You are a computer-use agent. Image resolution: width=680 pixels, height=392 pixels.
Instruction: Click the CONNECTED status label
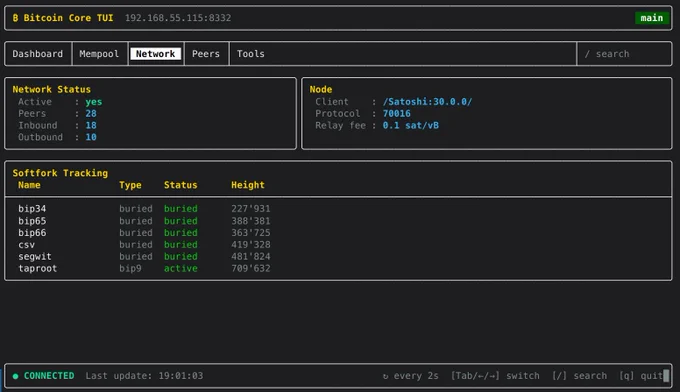point(49,376)
